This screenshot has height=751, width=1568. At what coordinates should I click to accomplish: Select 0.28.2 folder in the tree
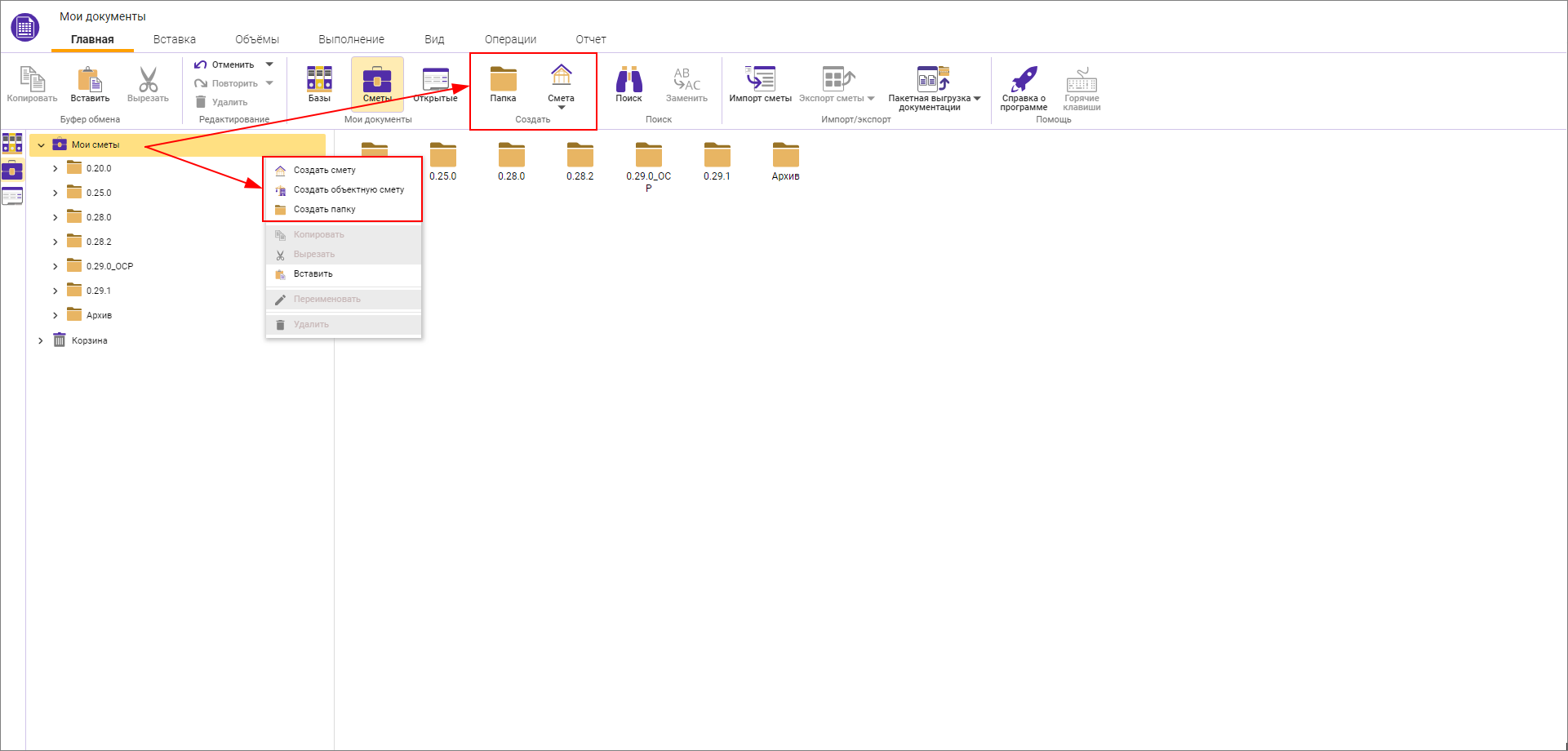[99, 242]
